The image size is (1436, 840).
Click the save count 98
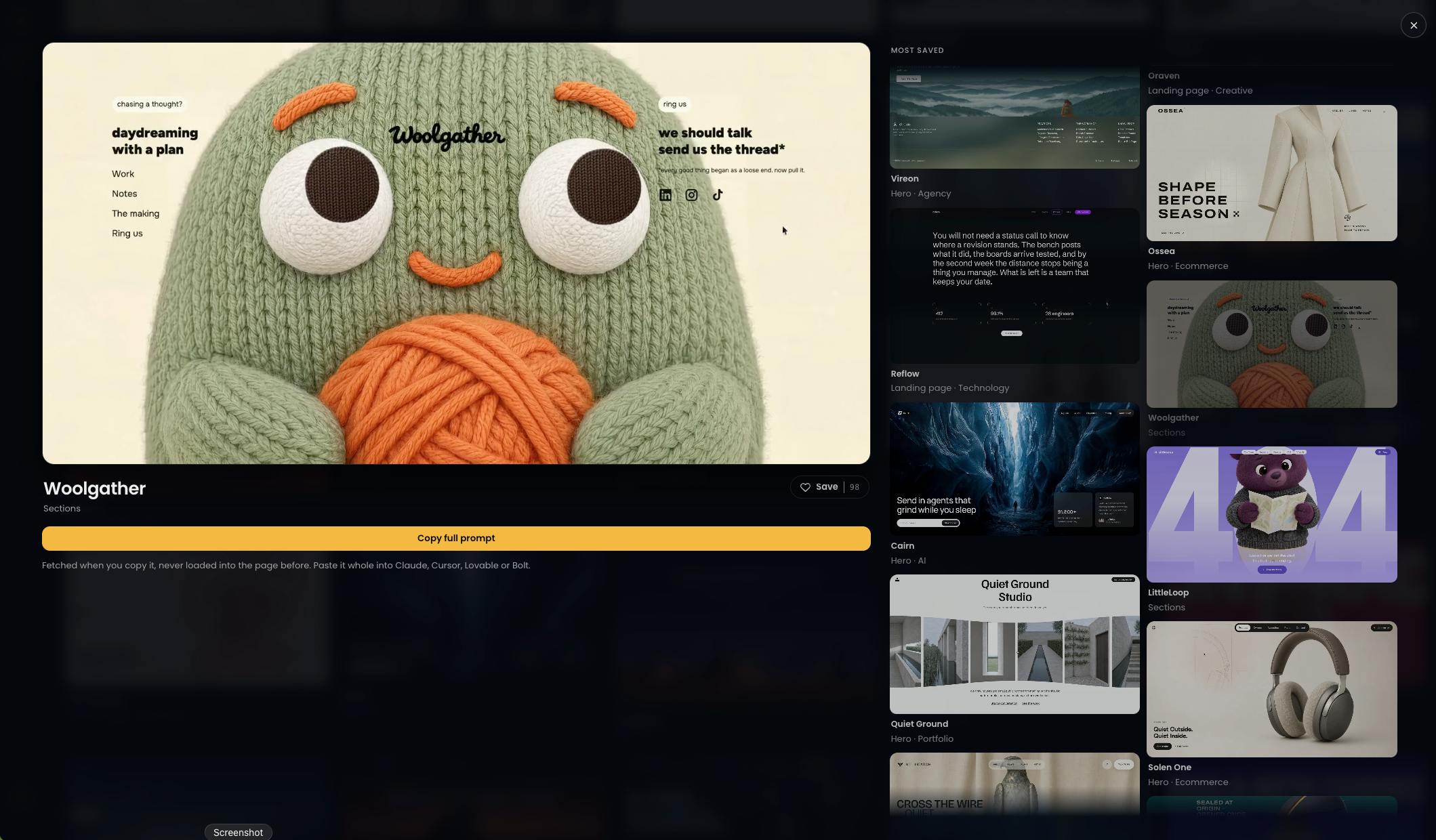[x=854, y=487]
